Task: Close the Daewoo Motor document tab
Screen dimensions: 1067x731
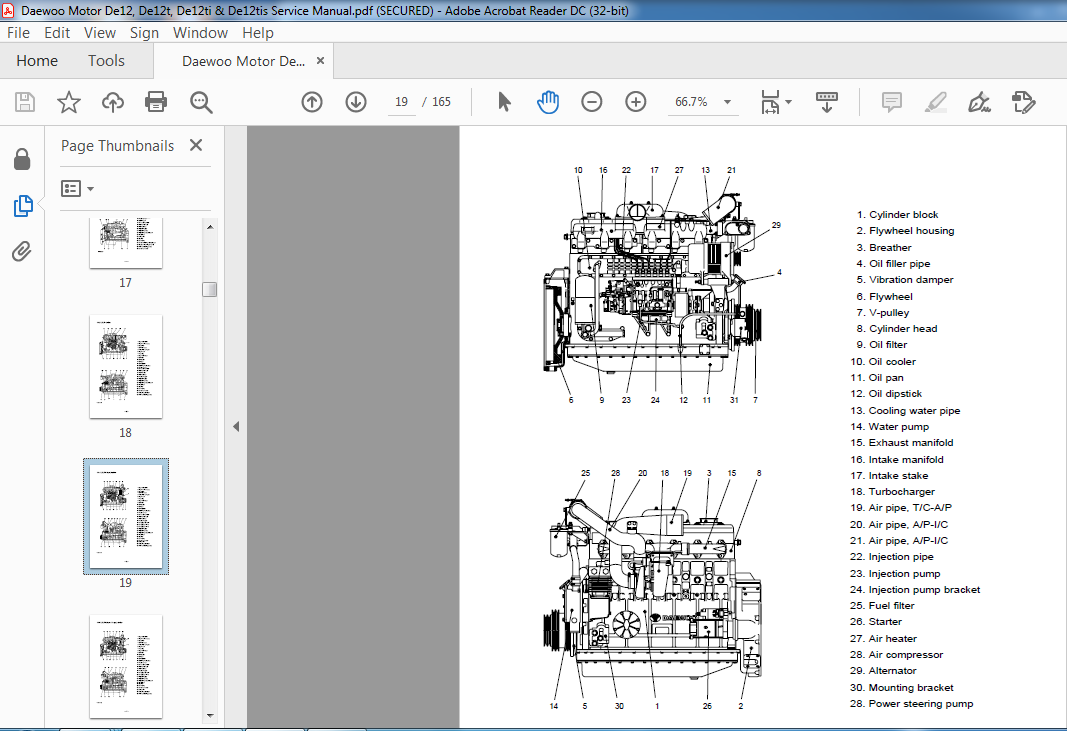Action: [x=321, y=61]
